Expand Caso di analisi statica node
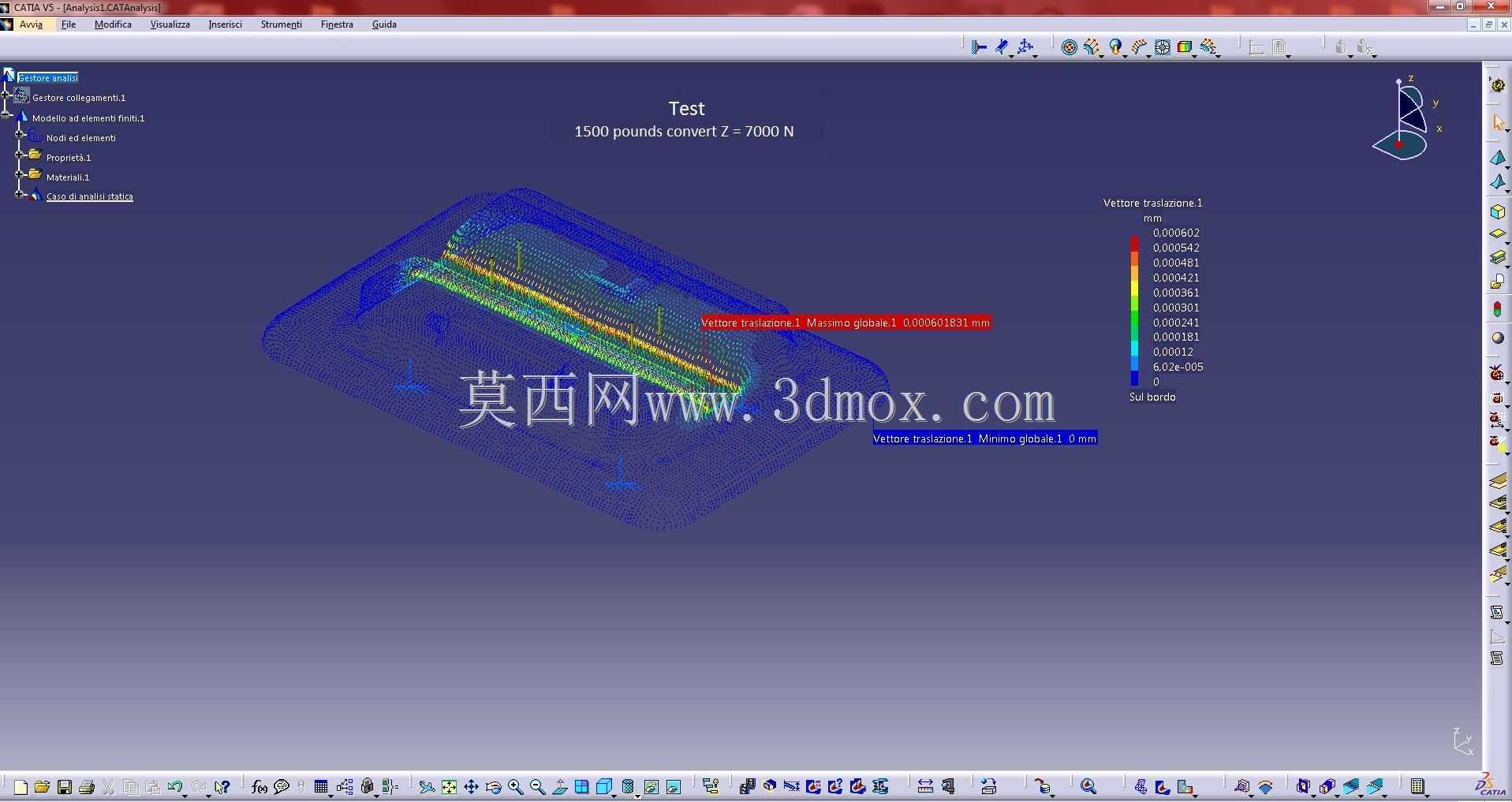 point(21,194)
